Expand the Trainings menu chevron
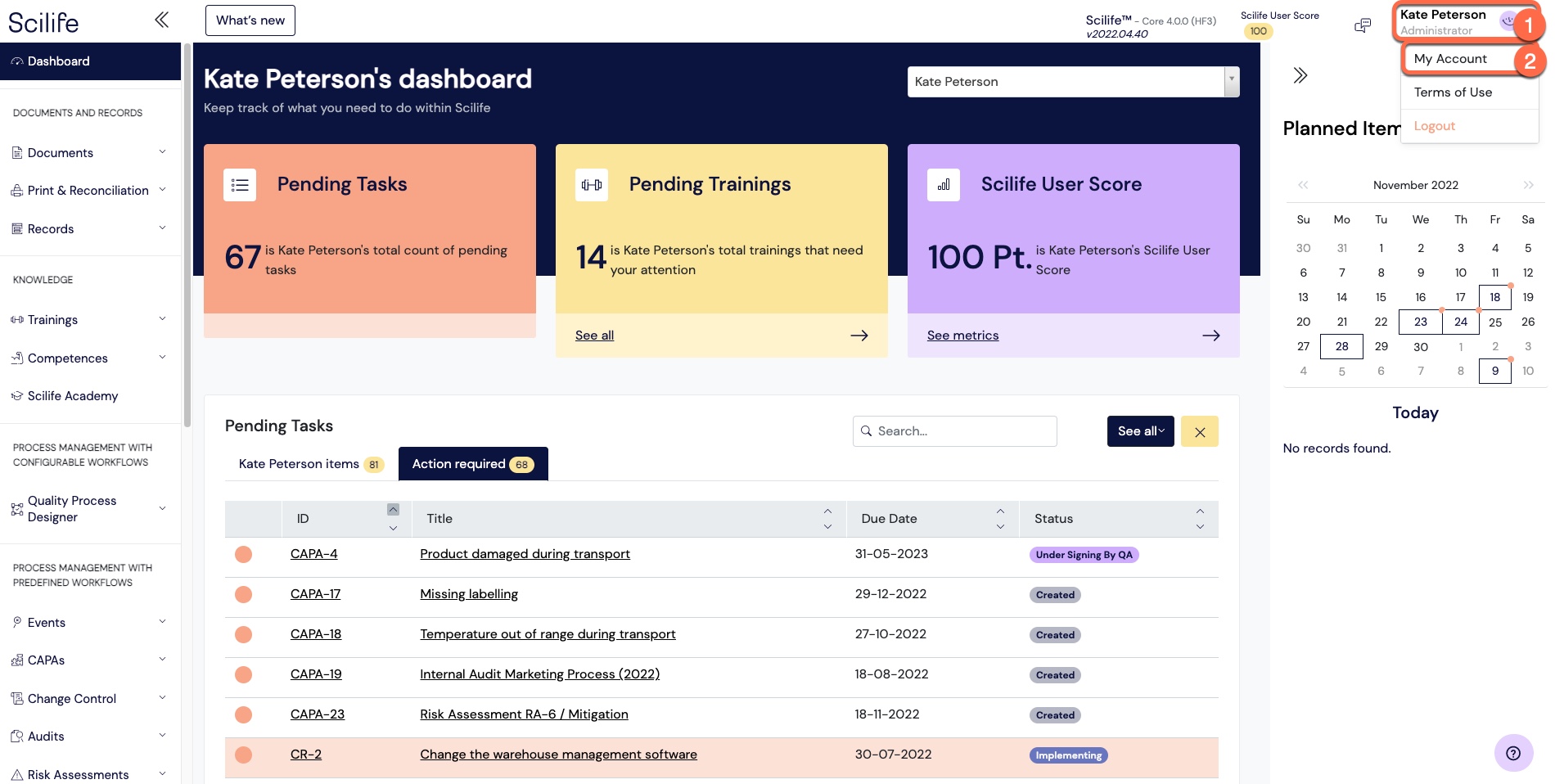The image size is (1555, 784). 162,318
